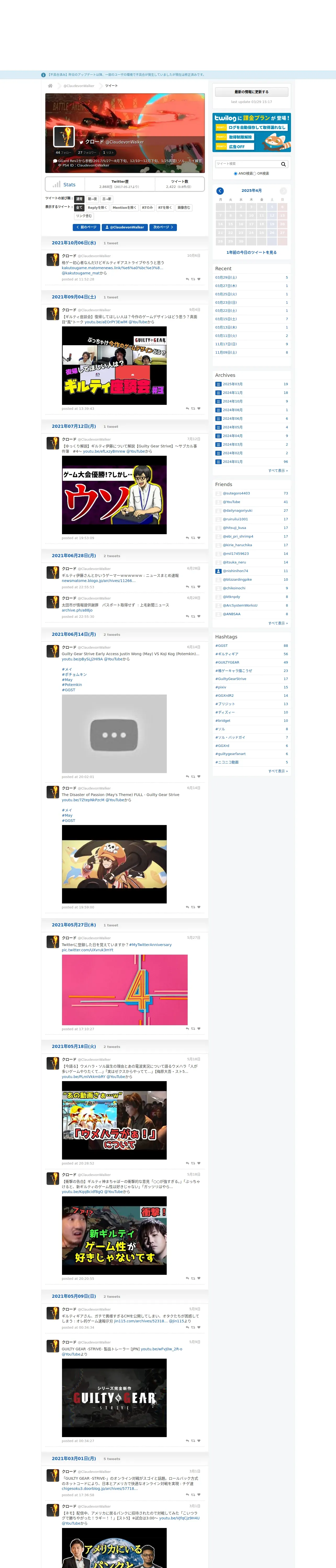
Task: Click the info icon in the notice bar
Action: point(43,75)
